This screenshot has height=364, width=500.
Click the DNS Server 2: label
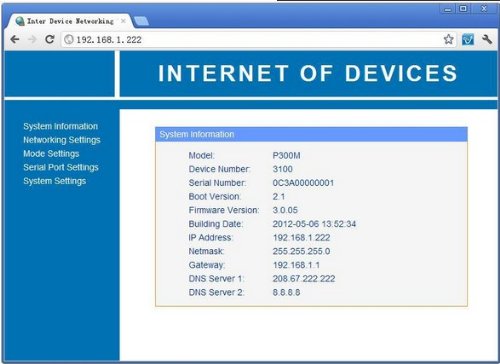click(216, 292)
